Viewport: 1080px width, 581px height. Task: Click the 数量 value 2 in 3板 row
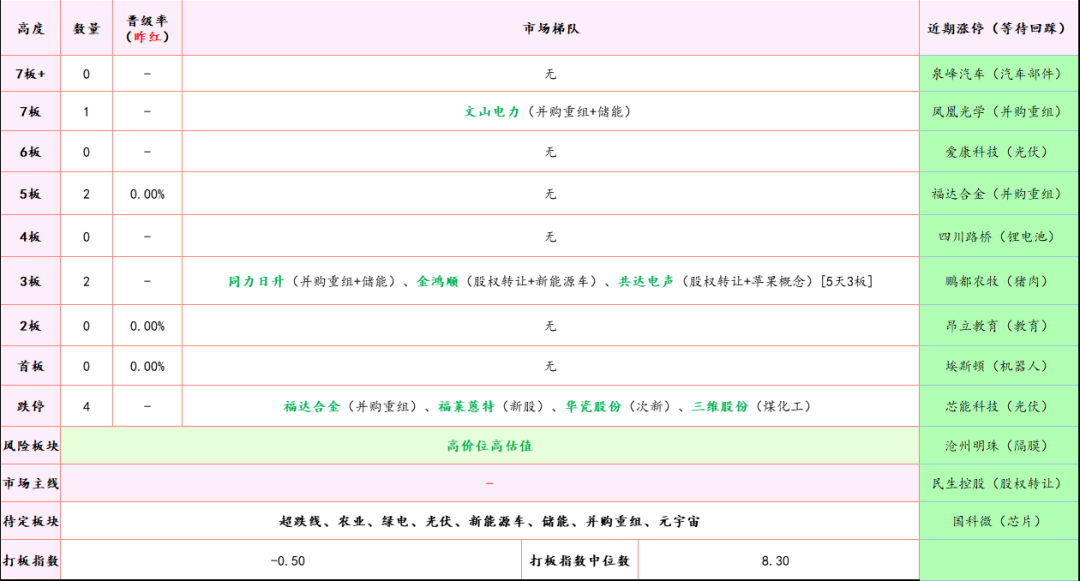tap(86, 281)
